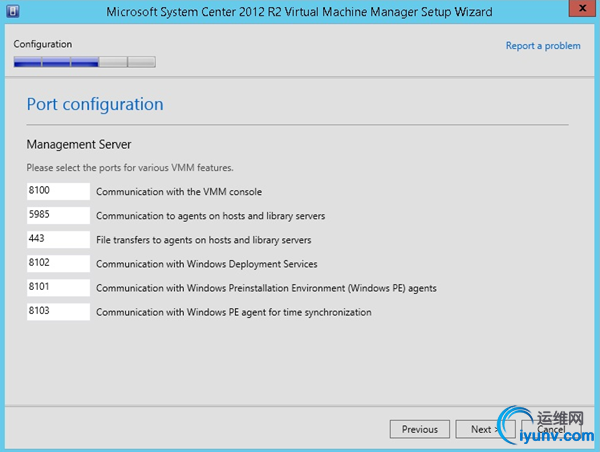Click 'Communication to agents on hosts and library servers'

click(x=210, y=216)
